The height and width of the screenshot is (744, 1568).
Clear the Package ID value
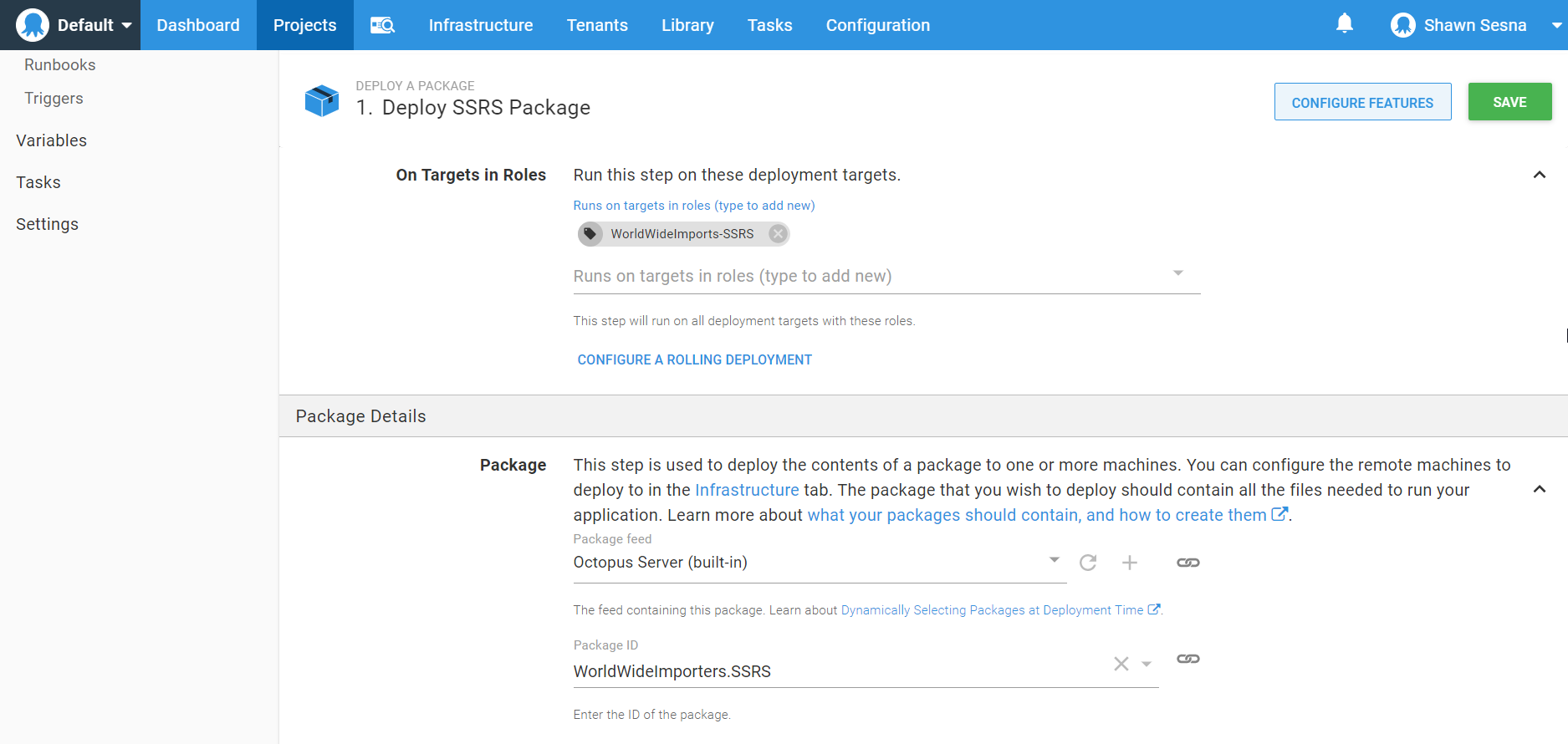click(x=1121, y=664)
